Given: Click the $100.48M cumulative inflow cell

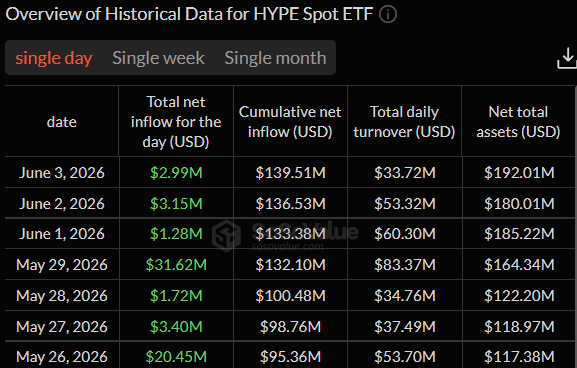Looking at the screenshot, I should click(290, 296).
